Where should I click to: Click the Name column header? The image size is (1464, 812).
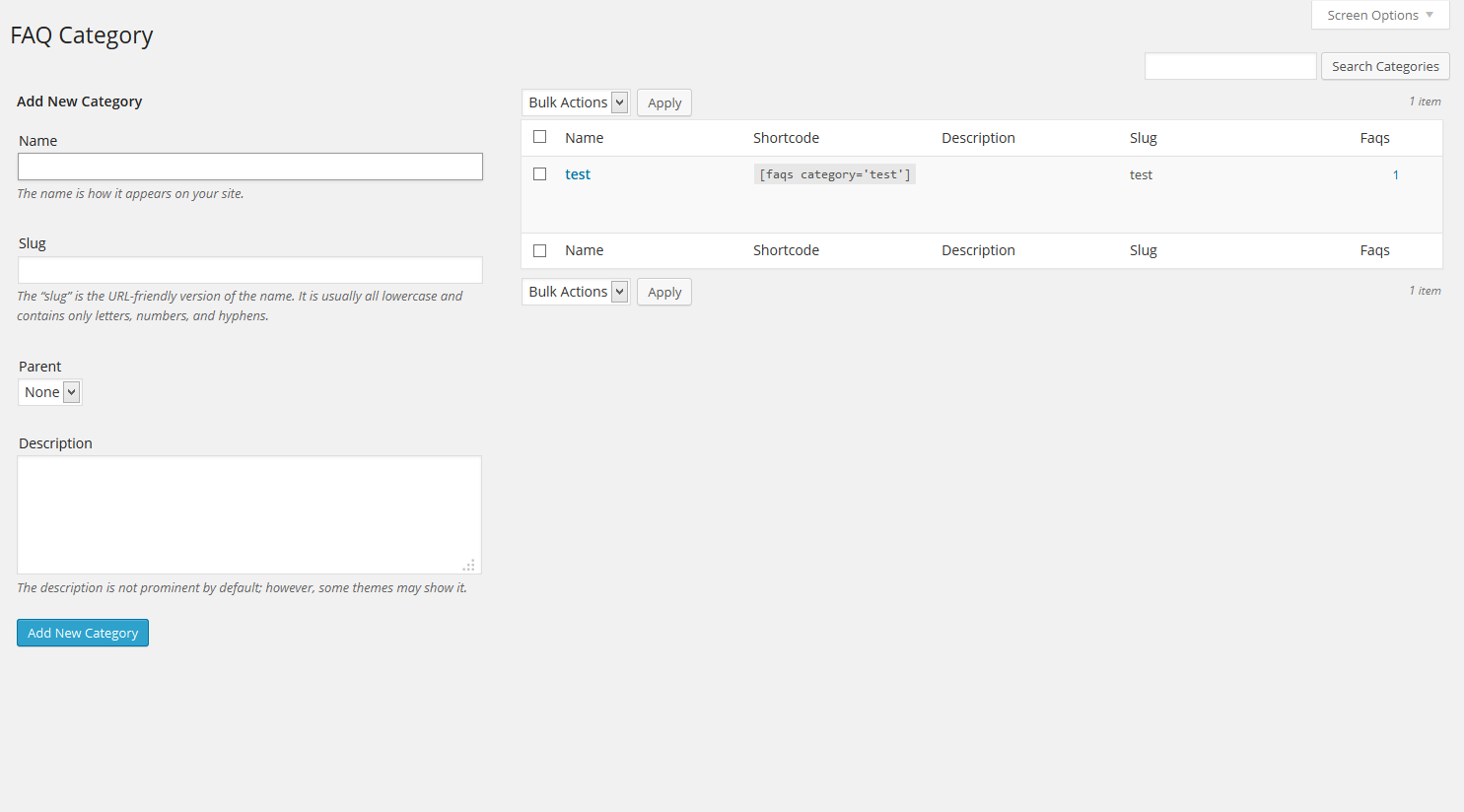pos(584,137)
